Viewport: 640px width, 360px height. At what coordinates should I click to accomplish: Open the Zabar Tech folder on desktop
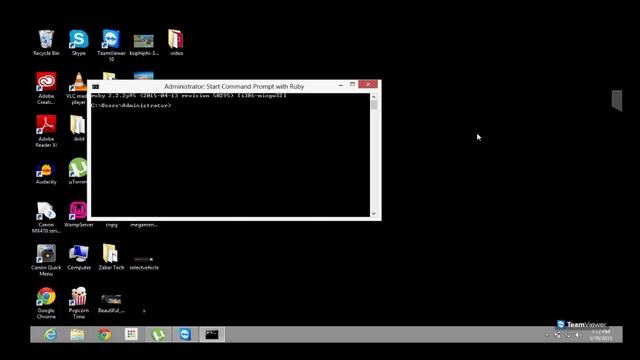(x=111, y=257)
